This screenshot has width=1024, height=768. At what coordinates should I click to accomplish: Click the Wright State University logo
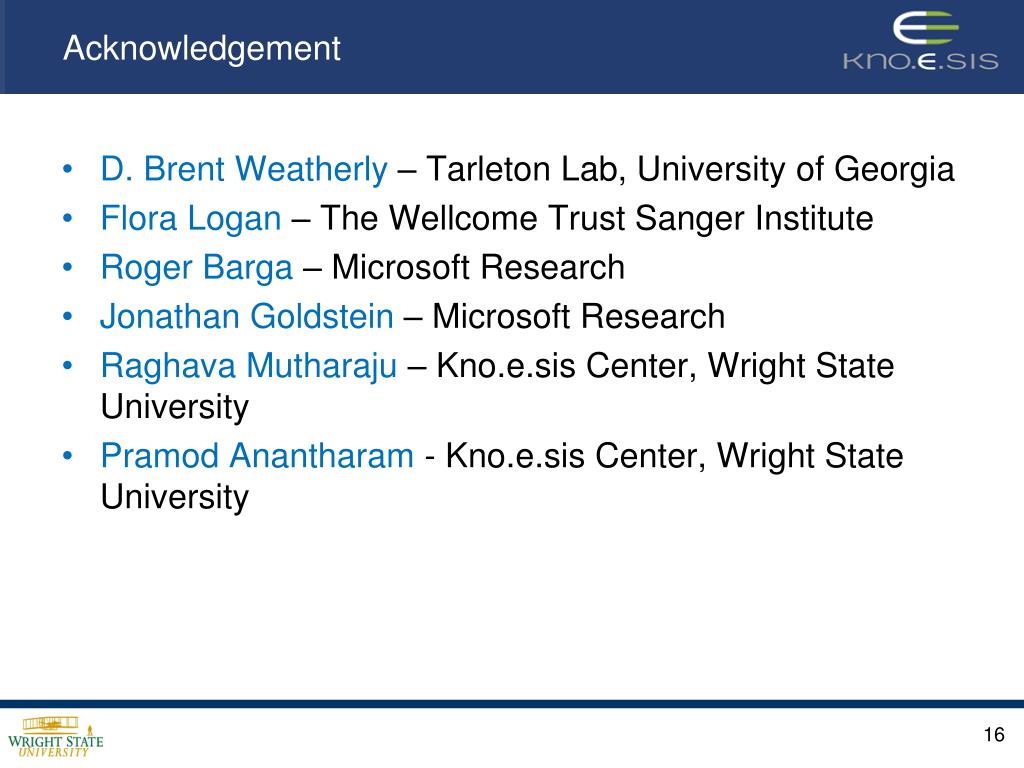point(56,737)
